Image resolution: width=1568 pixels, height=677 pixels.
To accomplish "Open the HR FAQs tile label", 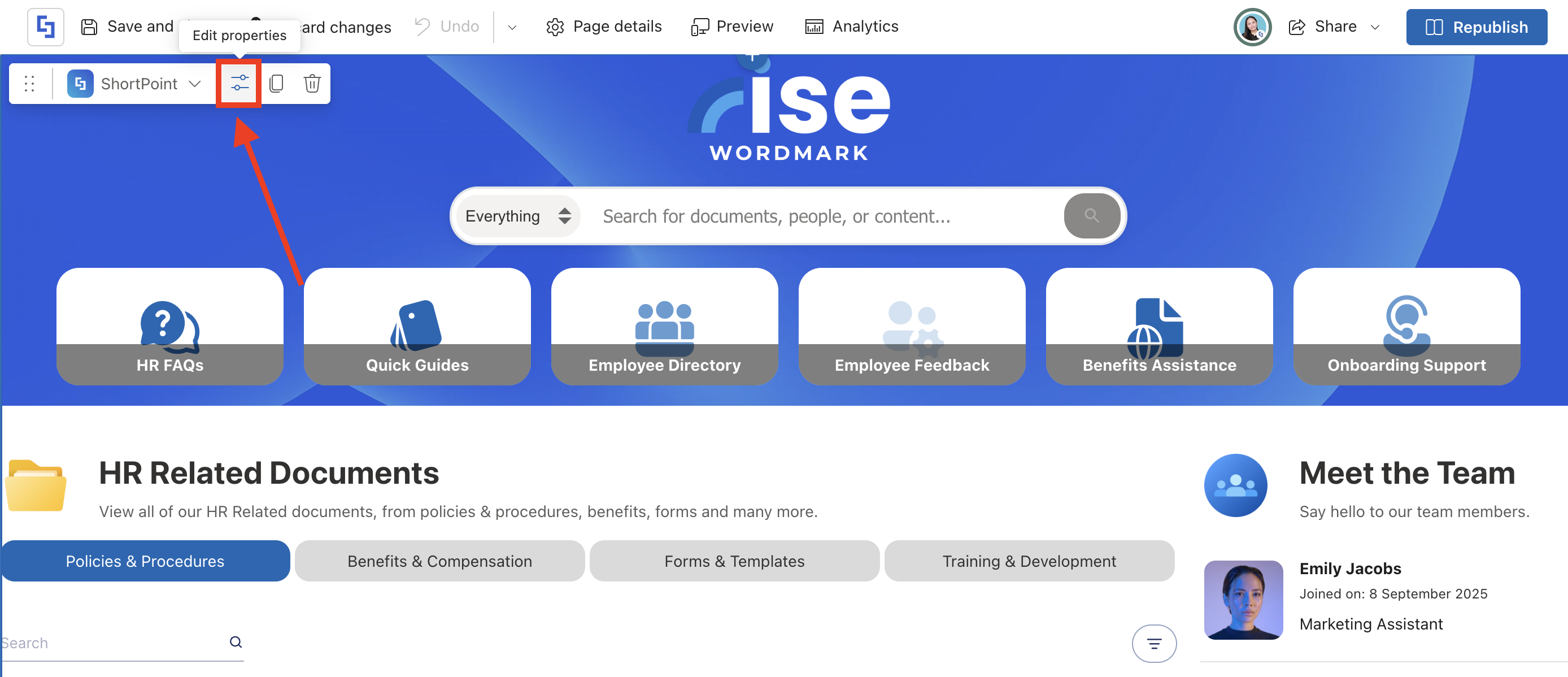I will tap(170, 364).
